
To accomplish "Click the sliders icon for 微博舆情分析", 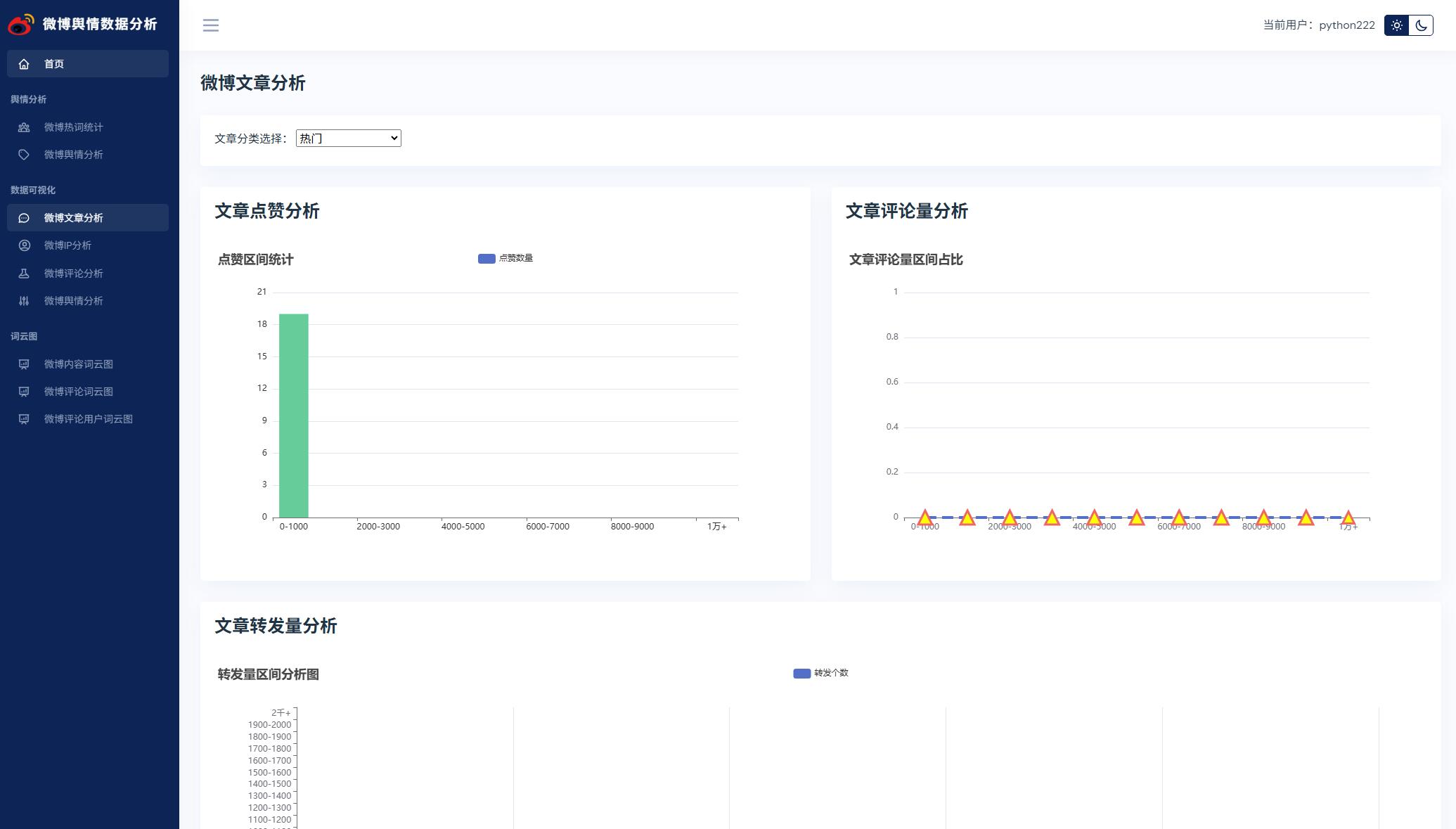I will [x=24, y=301].
